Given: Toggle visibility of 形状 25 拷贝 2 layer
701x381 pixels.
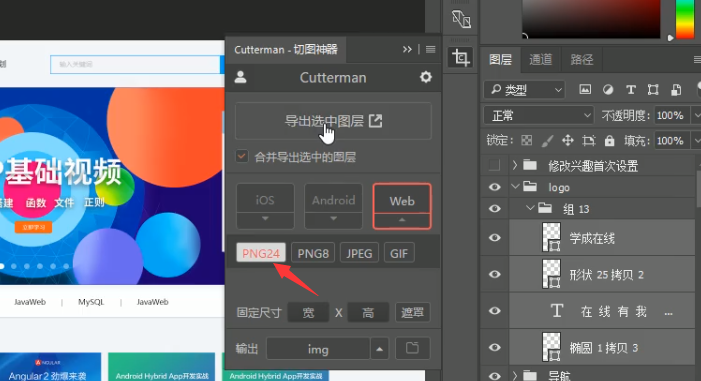Looking at the screenshot, I should [x=494, y=274].
